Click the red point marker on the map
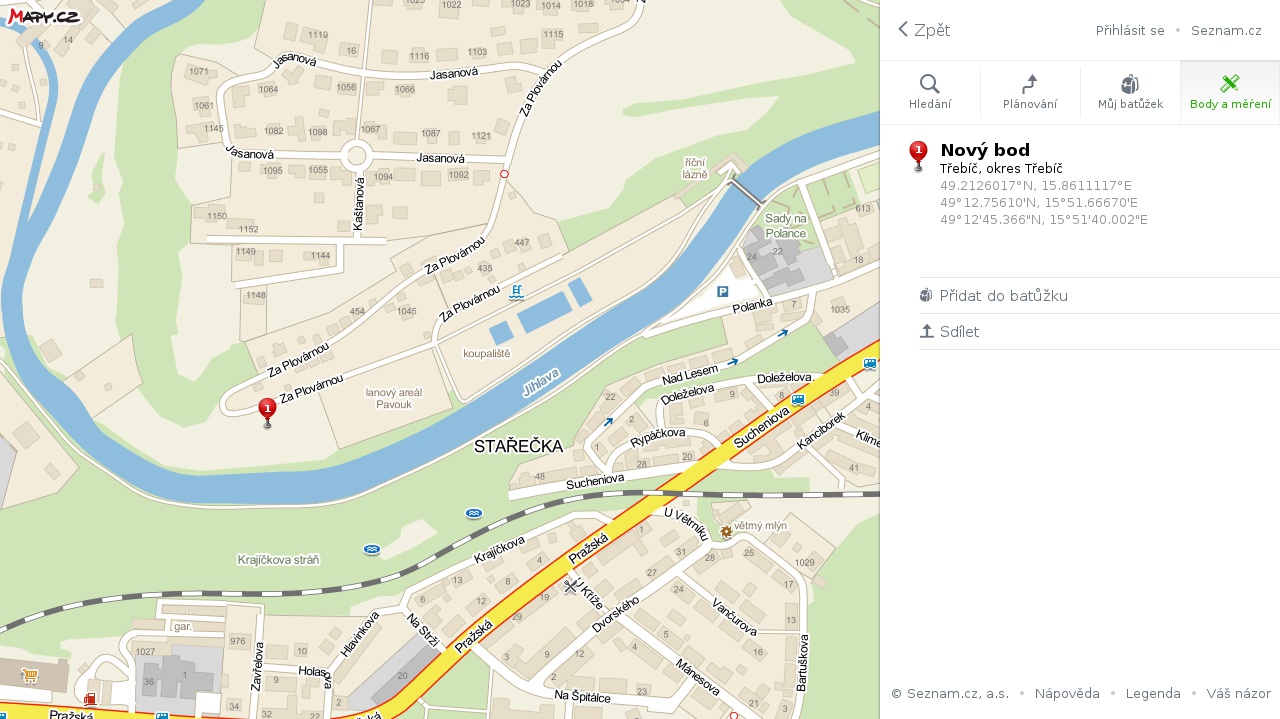The image size is (1280, 719). click(267, 411)
